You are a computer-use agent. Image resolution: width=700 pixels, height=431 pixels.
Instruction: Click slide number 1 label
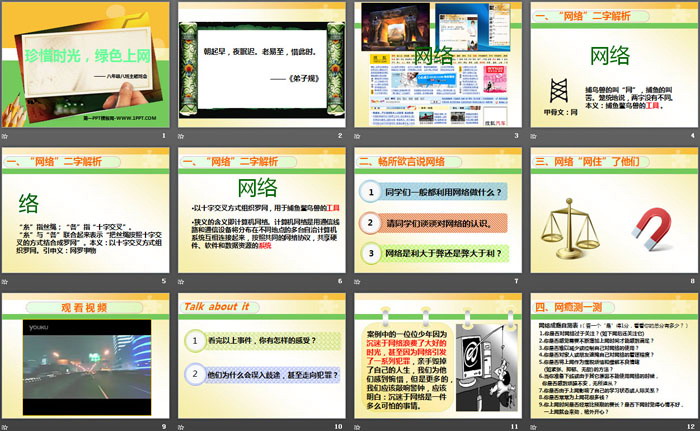coord(164,135)
